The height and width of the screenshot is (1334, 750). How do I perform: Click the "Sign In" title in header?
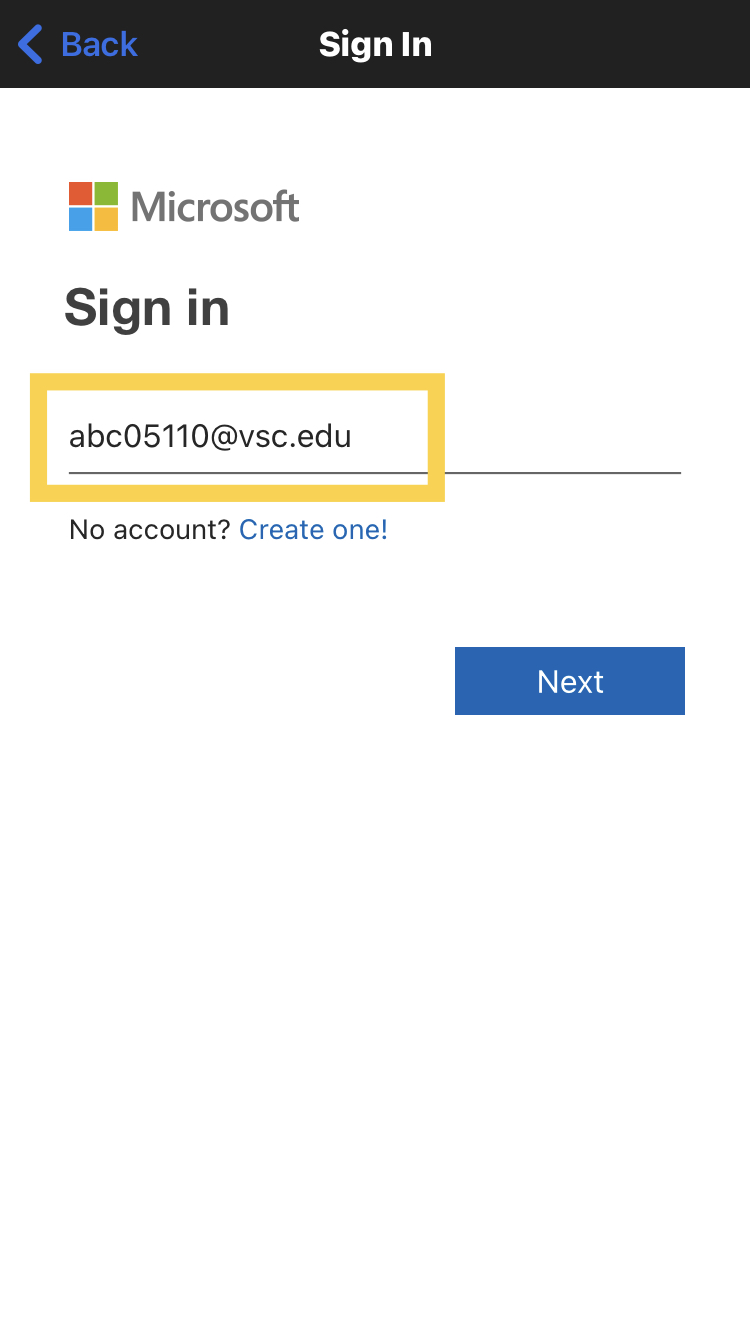[x=375, y=45]
